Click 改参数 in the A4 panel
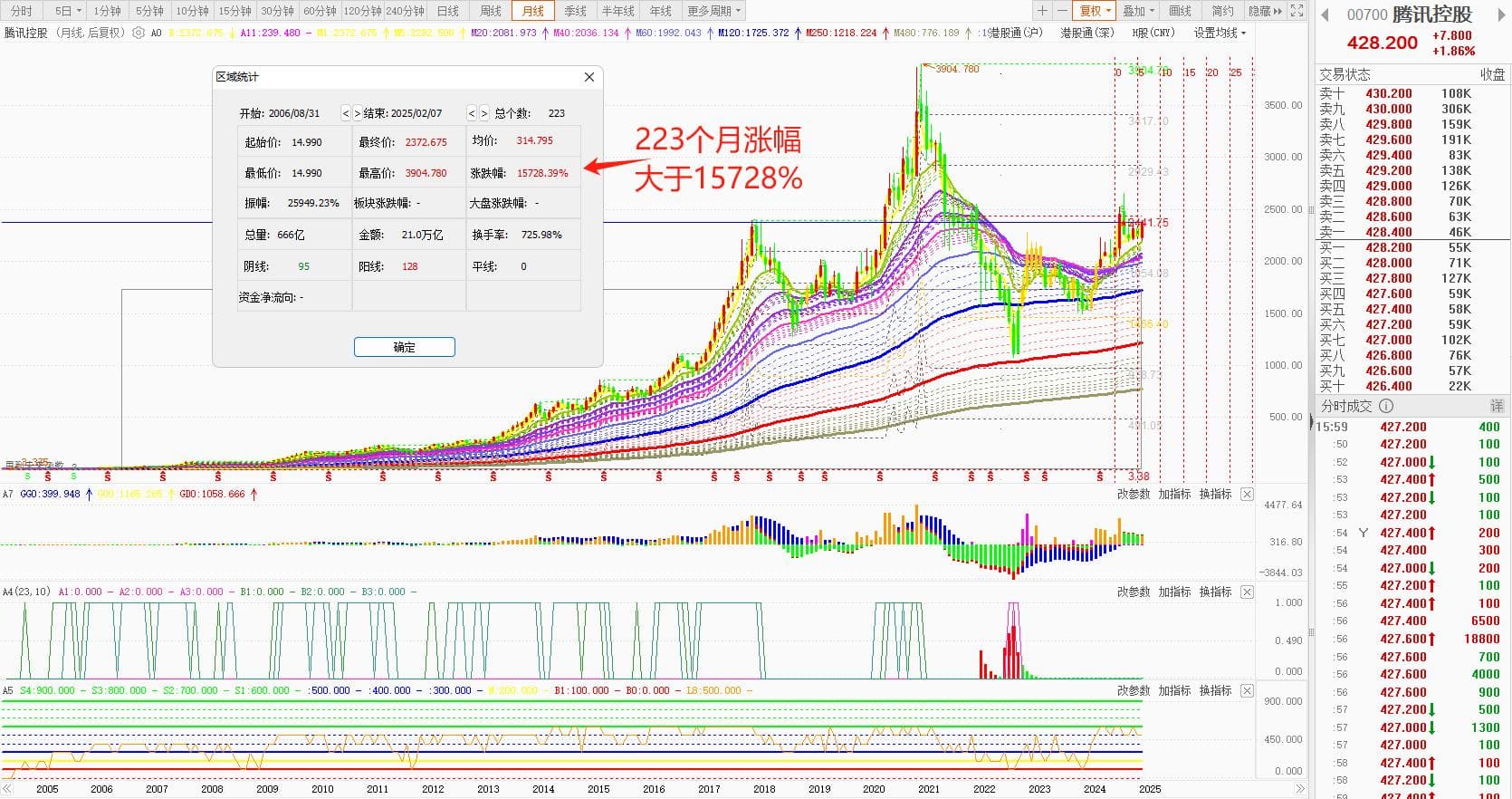Viewport: 1512px width, 799px height. [1134, 592]
